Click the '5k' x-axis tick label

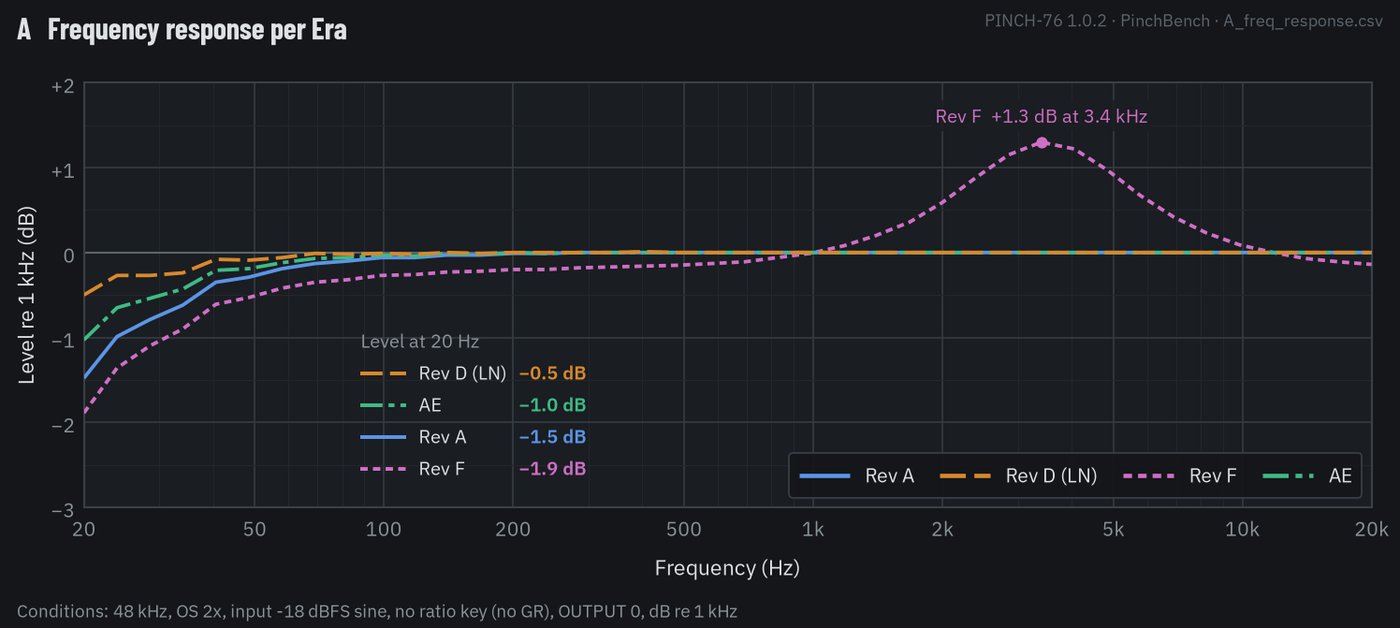coord(1113,527)
